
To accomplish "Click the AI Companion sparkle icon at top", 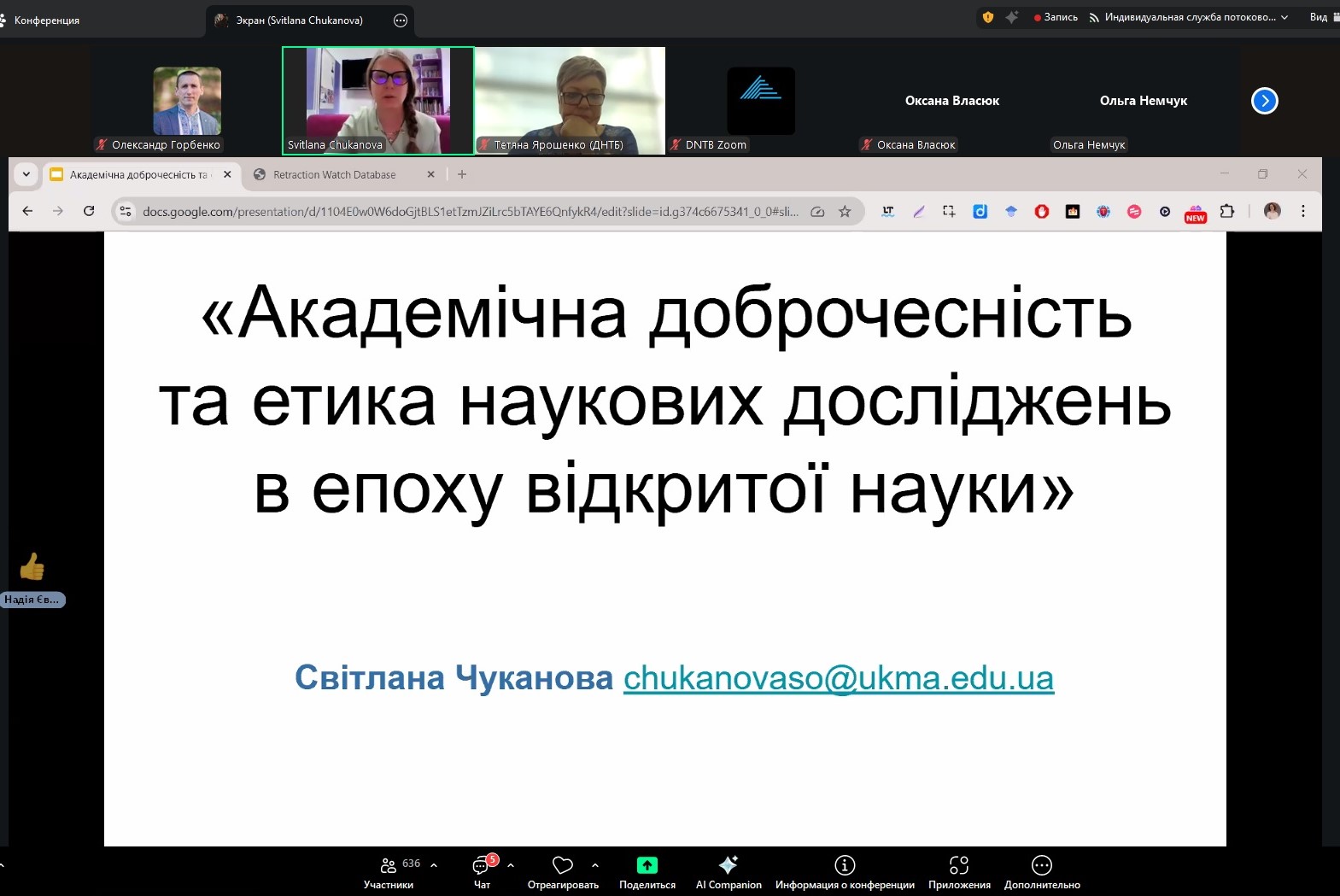I will (1012, 17).
